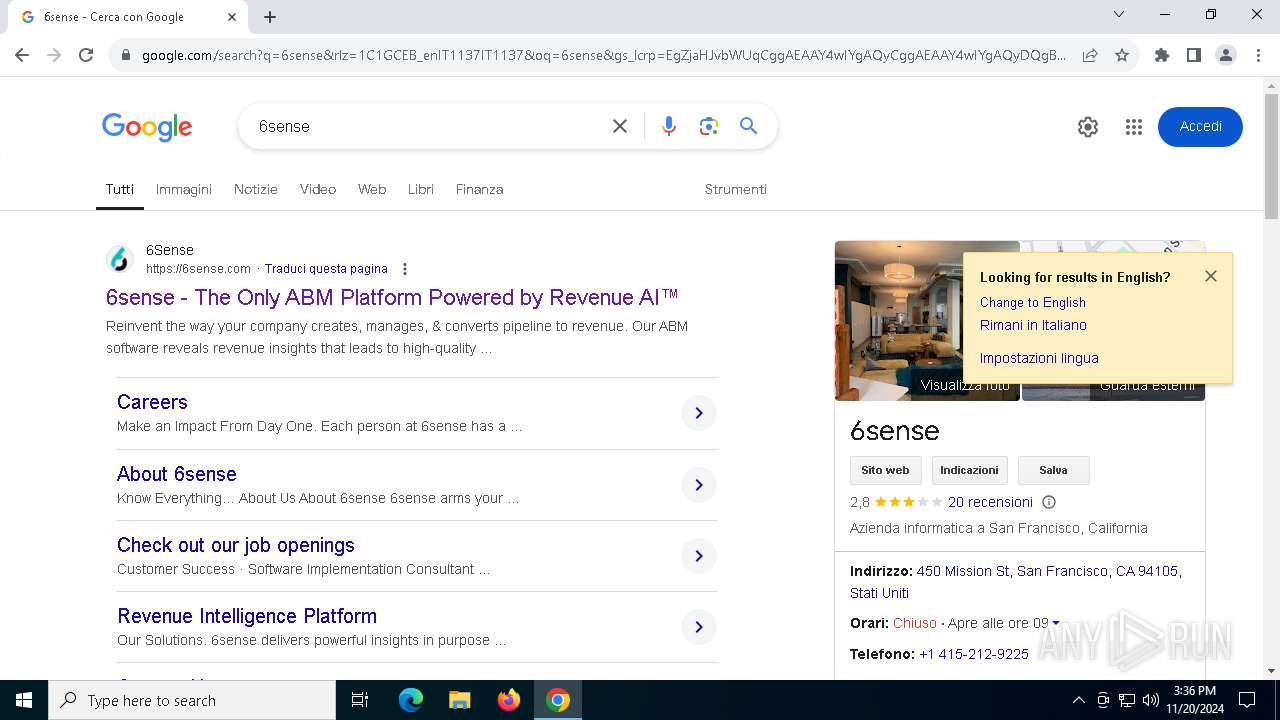
Task: Open Strumenti search tools
Action: click(736, 189)
